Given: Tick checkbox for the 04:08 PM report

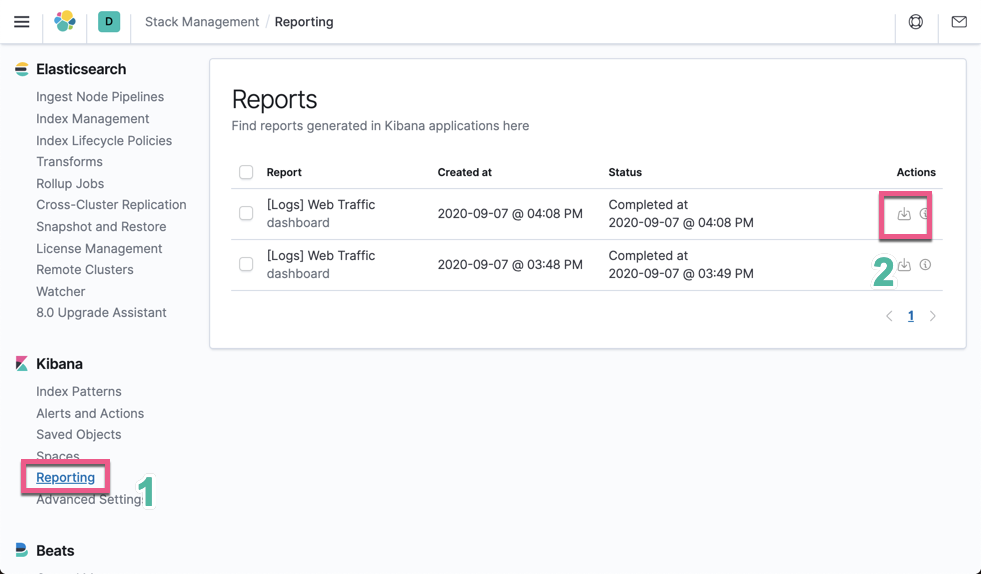Looking at the screenshot, I should (x=246, y=213).
